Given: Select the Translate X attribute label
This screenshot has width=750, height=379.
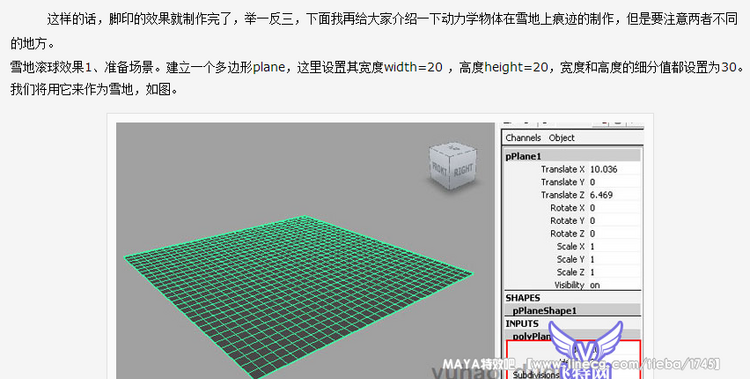Looking at the screenshot, I should click(x=562, y=169).
